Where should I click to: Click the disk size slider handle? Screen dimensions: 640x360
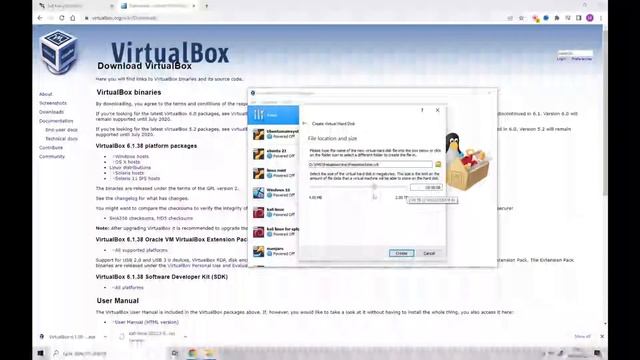pos(374,187)
